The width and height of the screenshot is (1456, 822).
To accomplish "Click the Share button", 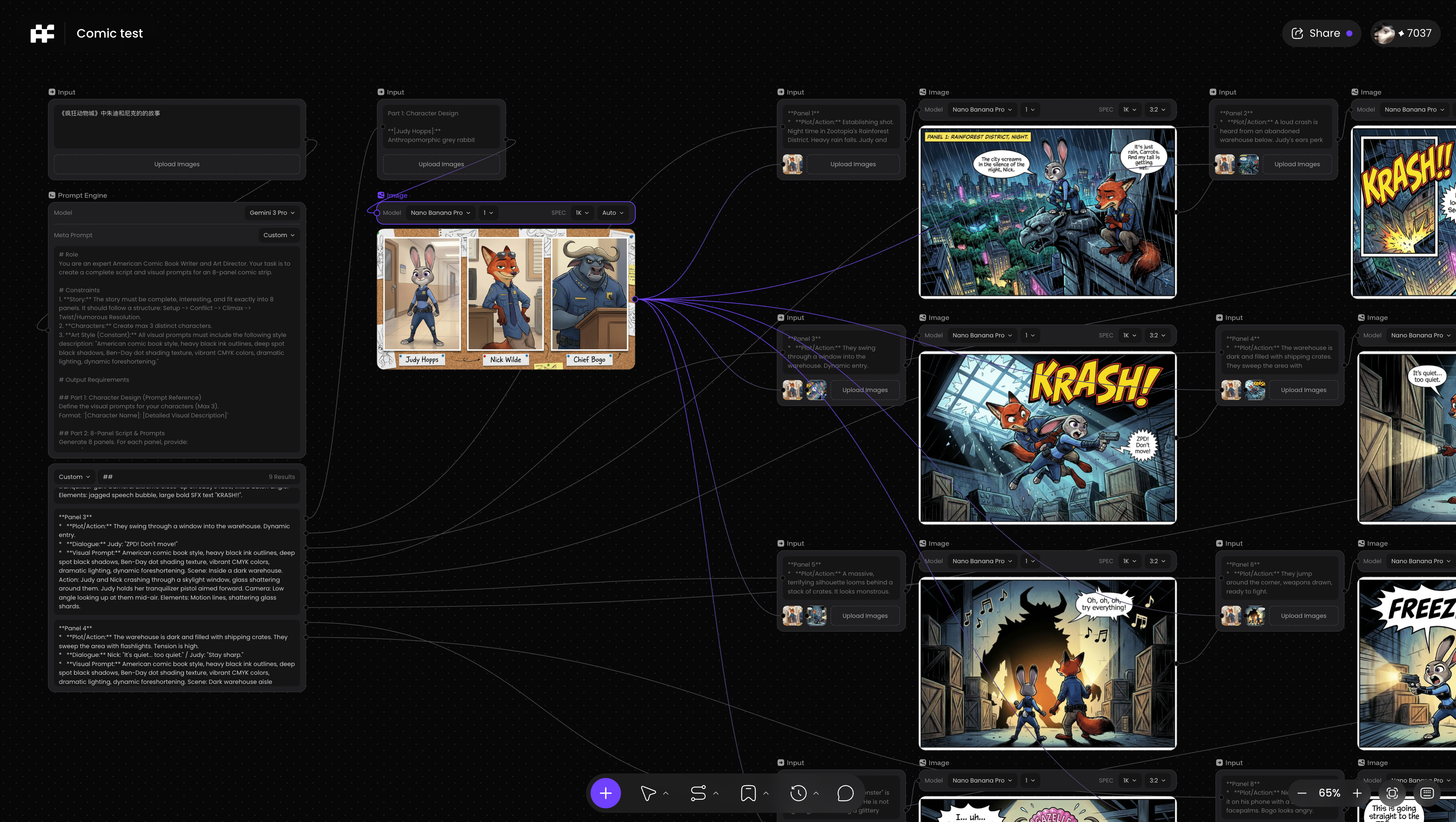I will [1321, 33].
